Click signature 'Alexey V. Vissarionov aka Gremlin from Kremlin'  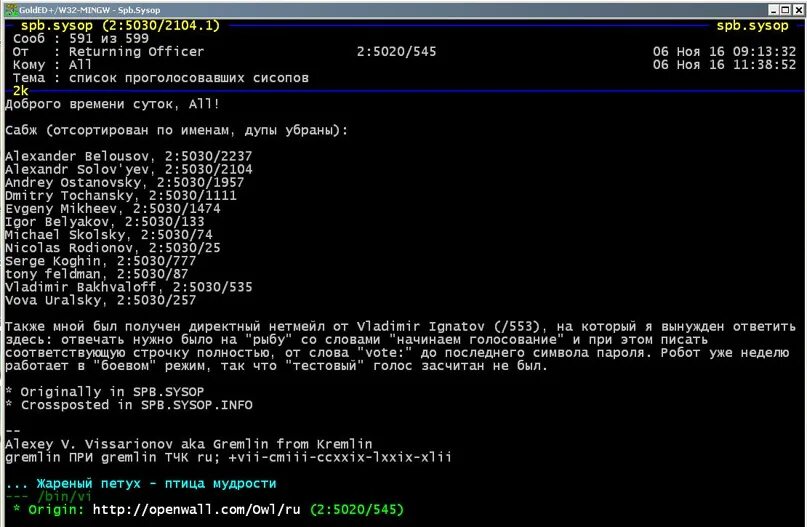[188, 444]
